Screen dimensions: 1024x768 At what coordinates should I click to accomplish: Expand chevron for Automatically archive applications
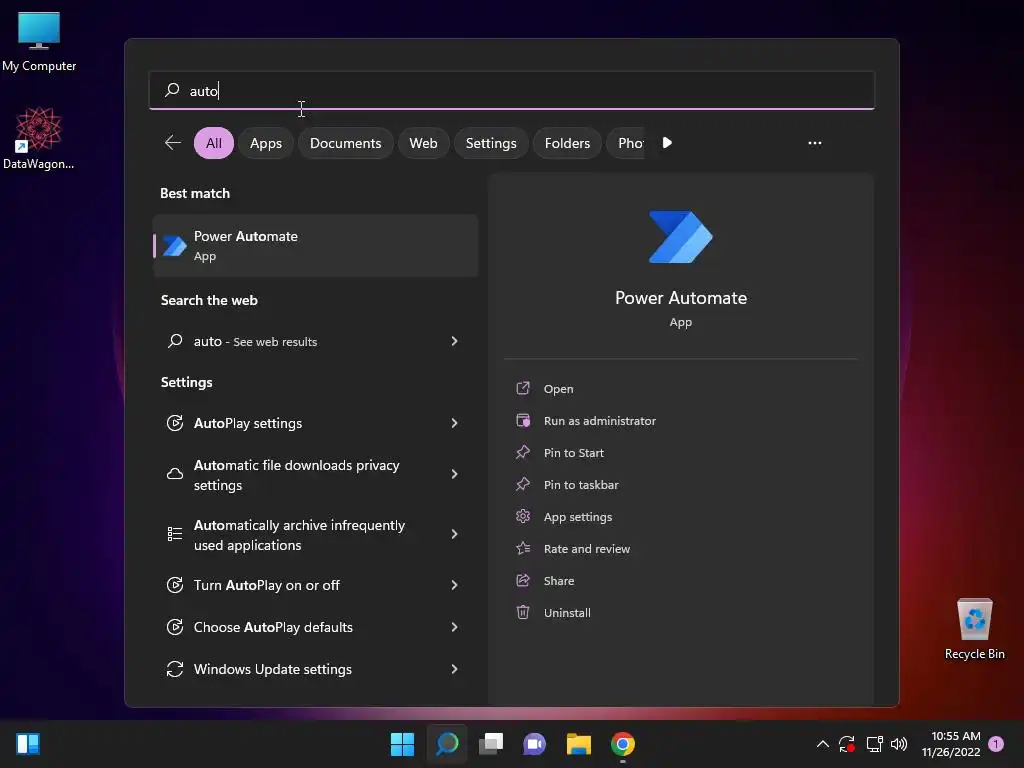454,534
